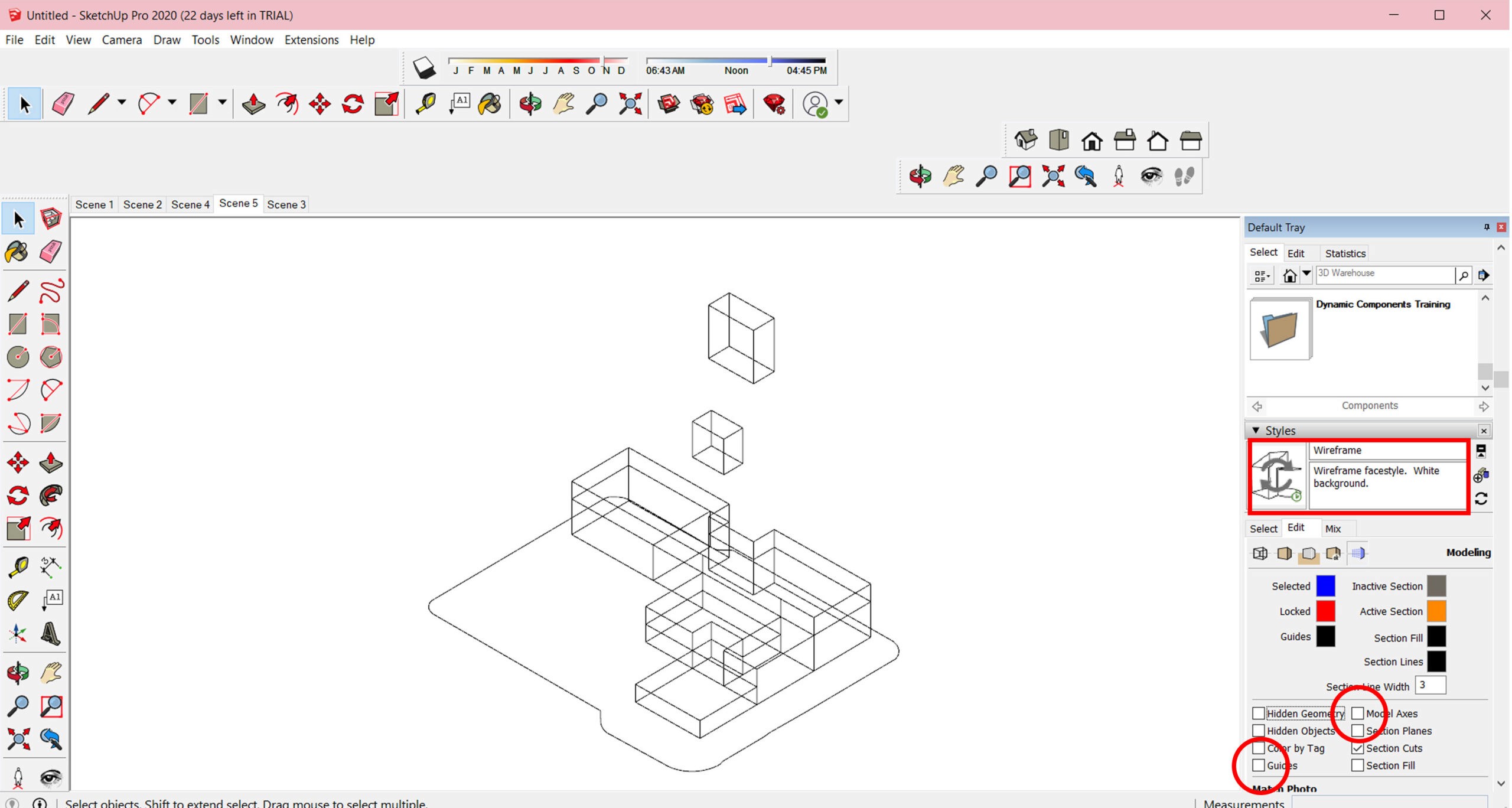Enable the Hidden Geometry checkbox
This screenshot has height=808, width=1512.
click(1259, 713)
